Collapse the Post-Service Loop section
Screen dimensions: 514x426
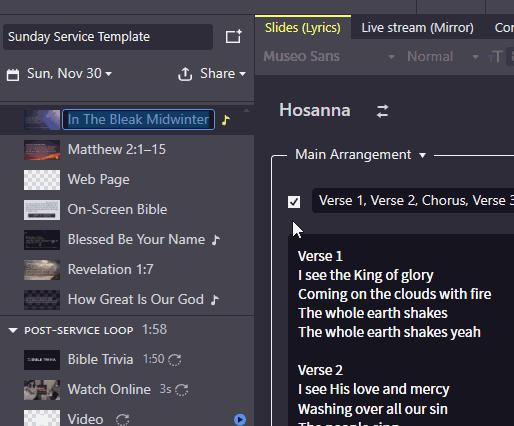click(x=13, y=330)
